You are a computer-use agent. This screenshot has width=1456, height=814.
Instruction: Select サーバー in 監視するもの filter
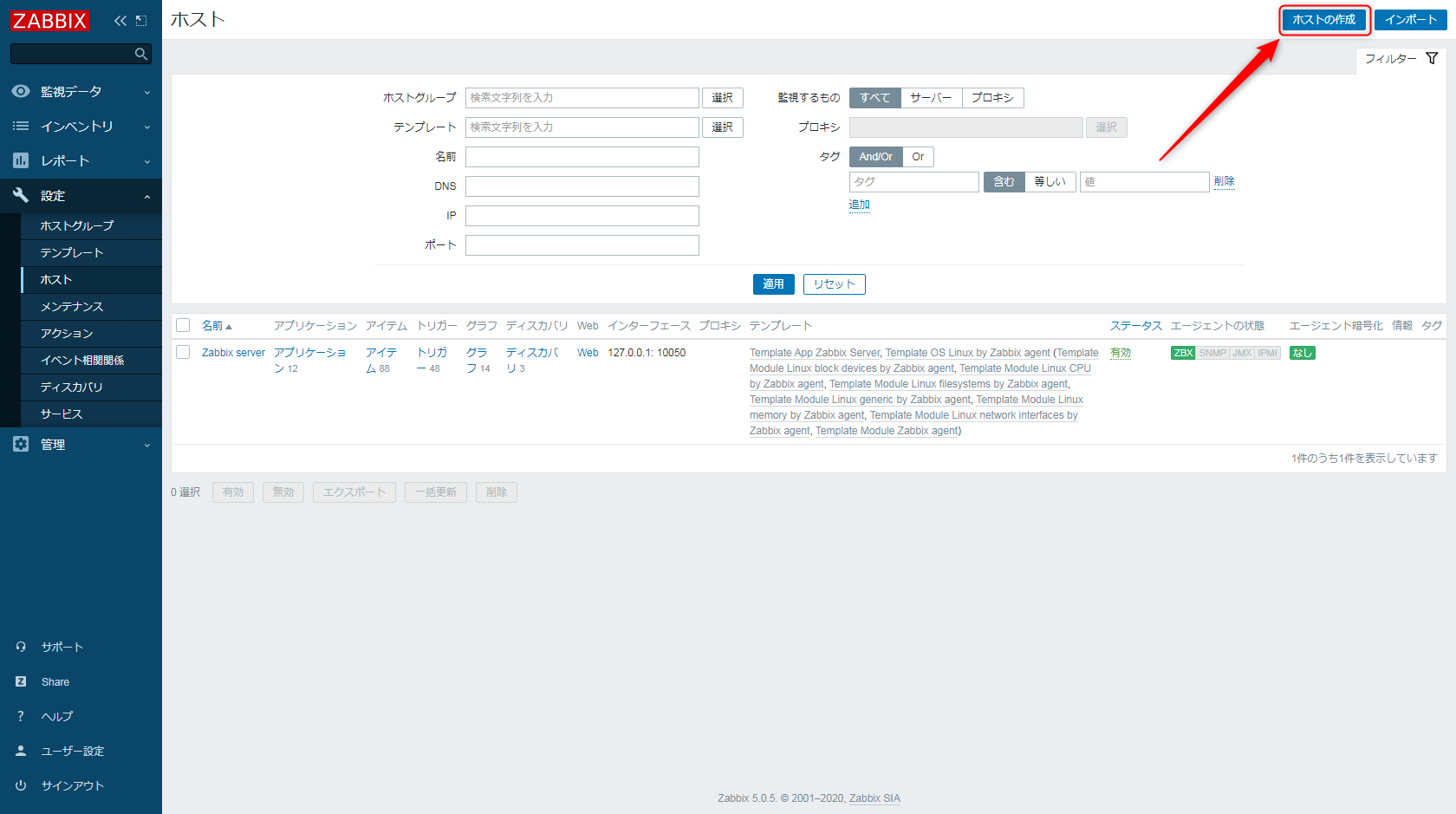(x=932, y=98)
